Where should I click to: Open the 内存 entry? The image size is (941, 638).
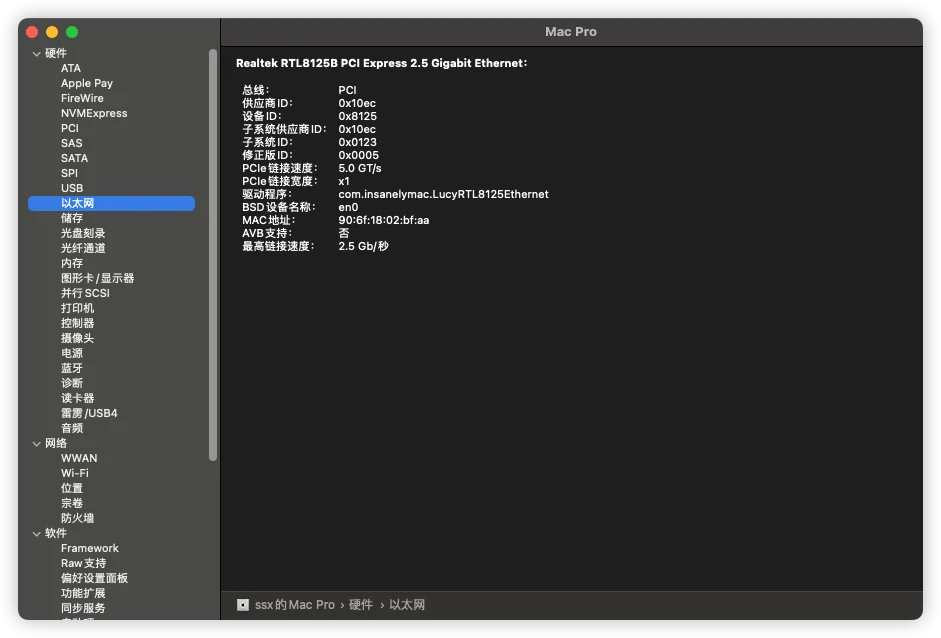72,263
